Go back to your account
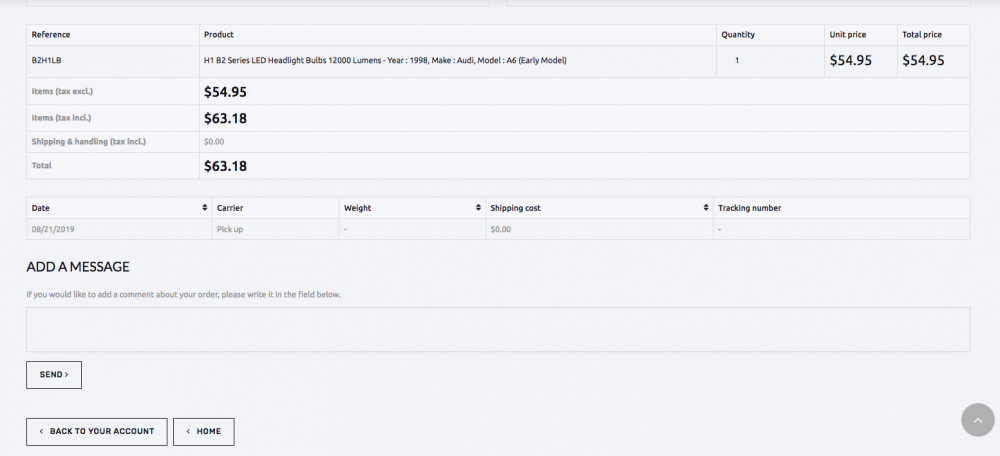 97,432
